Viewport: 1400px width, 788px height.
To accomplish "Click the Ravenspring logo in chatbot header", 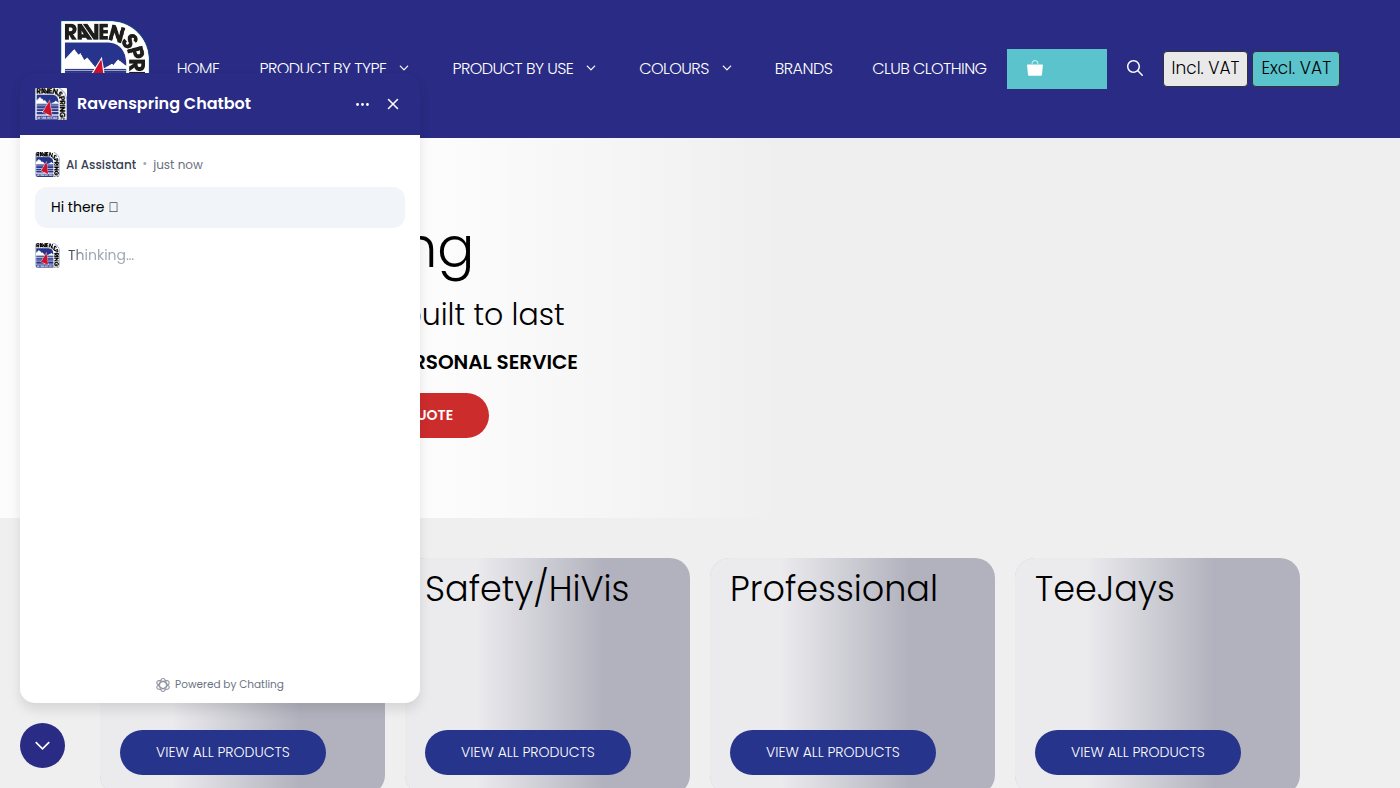I will pyautogui.click(x=51, y=104).
